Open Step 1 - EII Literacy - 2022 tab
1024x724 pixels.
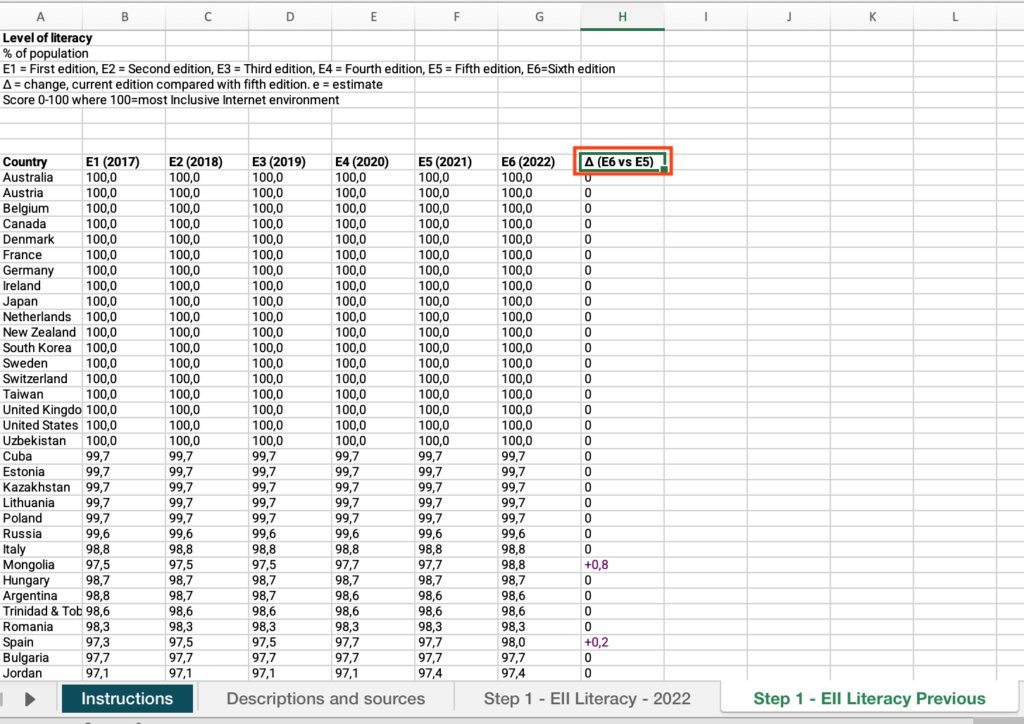point(587,698)
